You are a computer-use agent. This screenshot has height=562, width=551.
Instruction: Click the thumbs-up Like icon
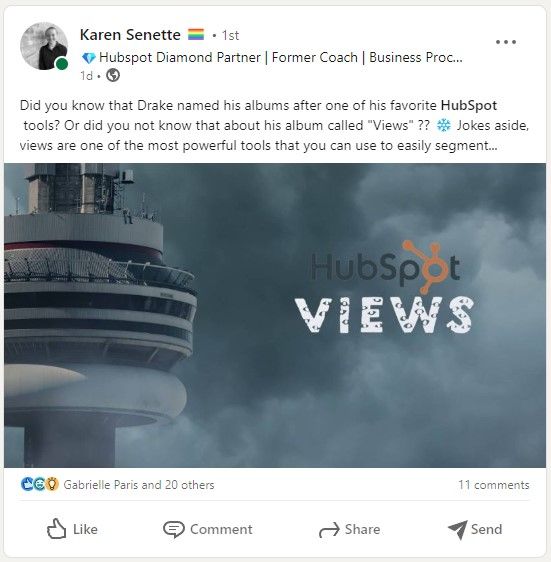click(x=57, y=529)
